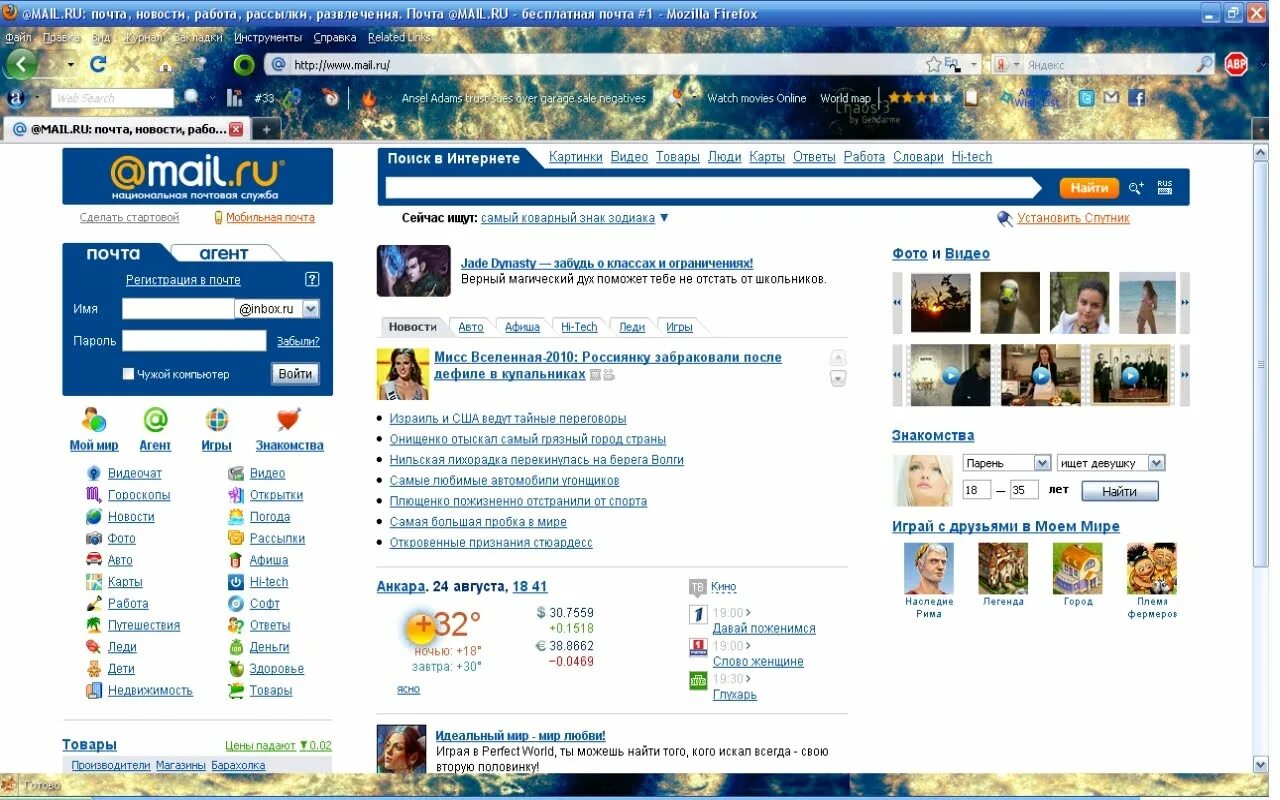1280x800 pixels.
Task: Click the flame icon in the toolbar
Action: point(369,98)
